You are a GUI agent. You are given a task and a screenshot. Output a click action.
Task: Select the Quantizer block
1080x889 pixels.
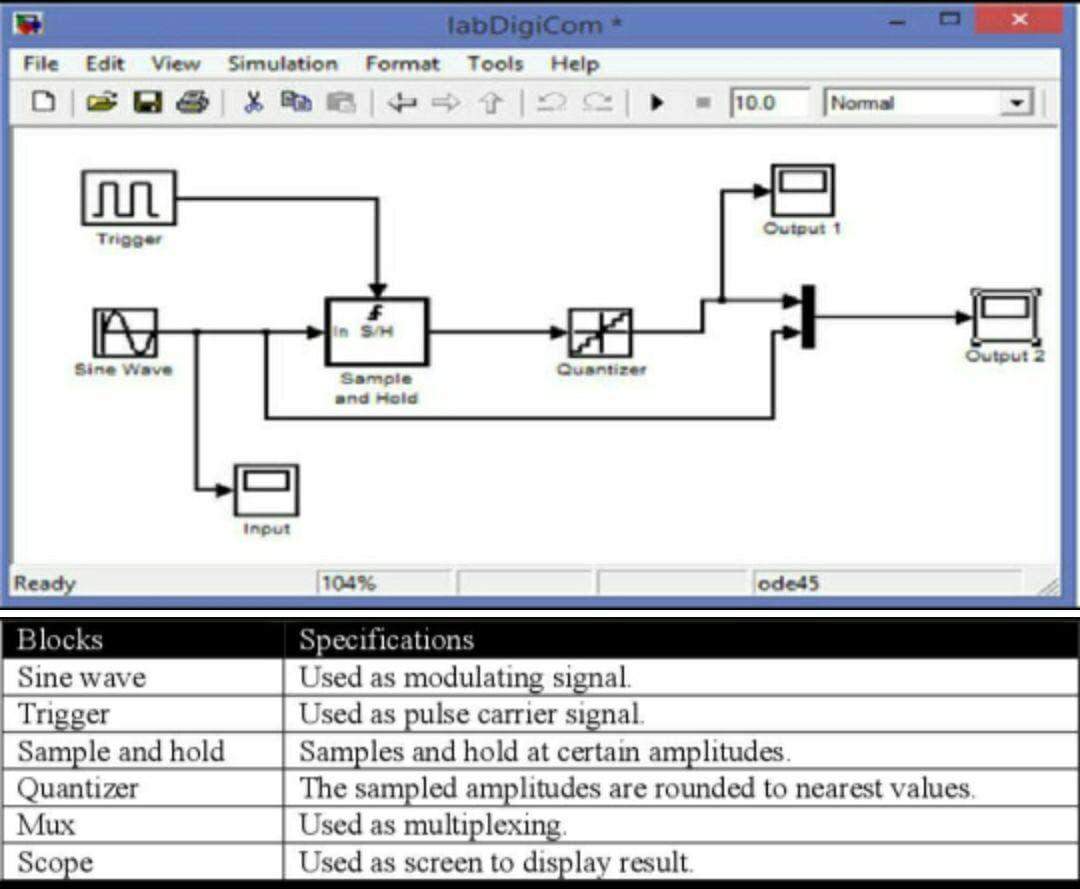[601, 331]
